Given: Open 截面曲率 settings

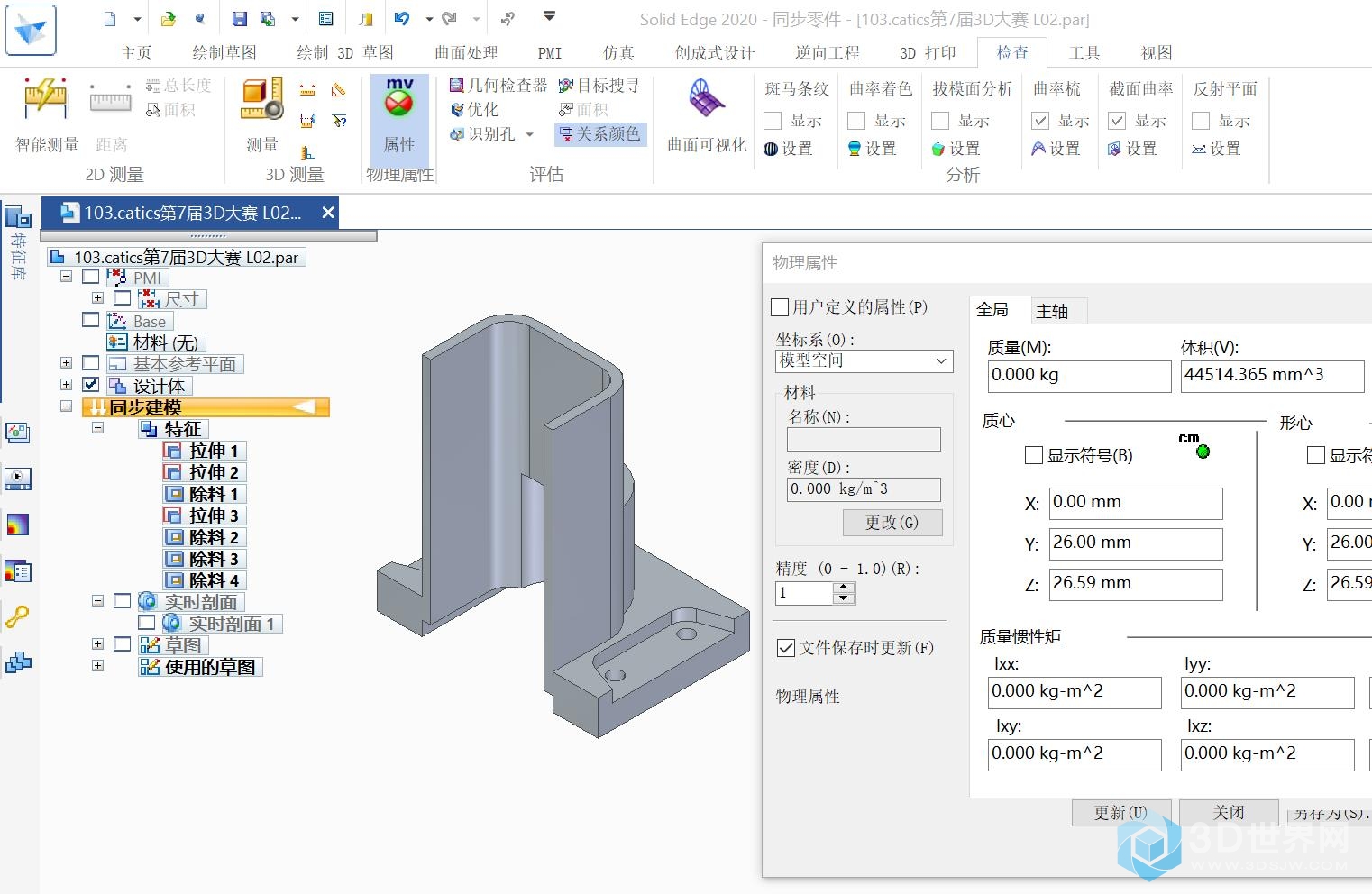Looking at the screenshot, I should pos(1132,149).
